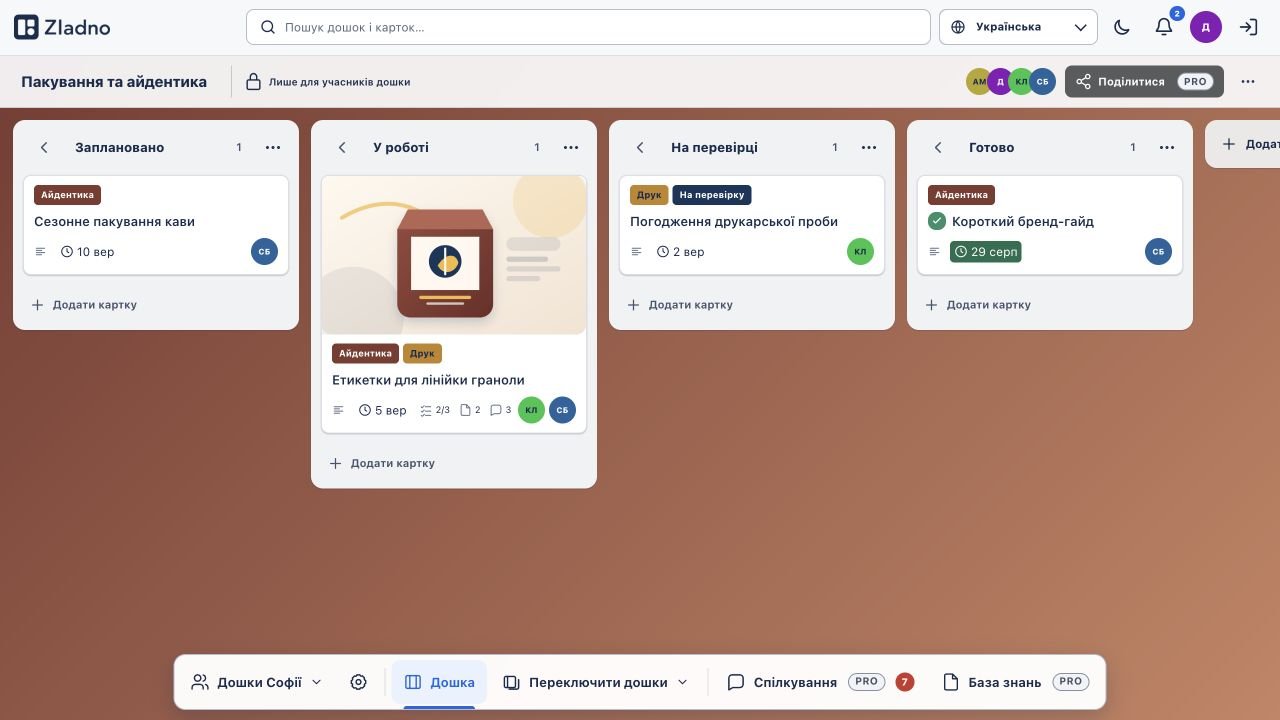This screenshot has height=720, width=1280.
Task: Click the comments count icon
Action: coord(500,410)
